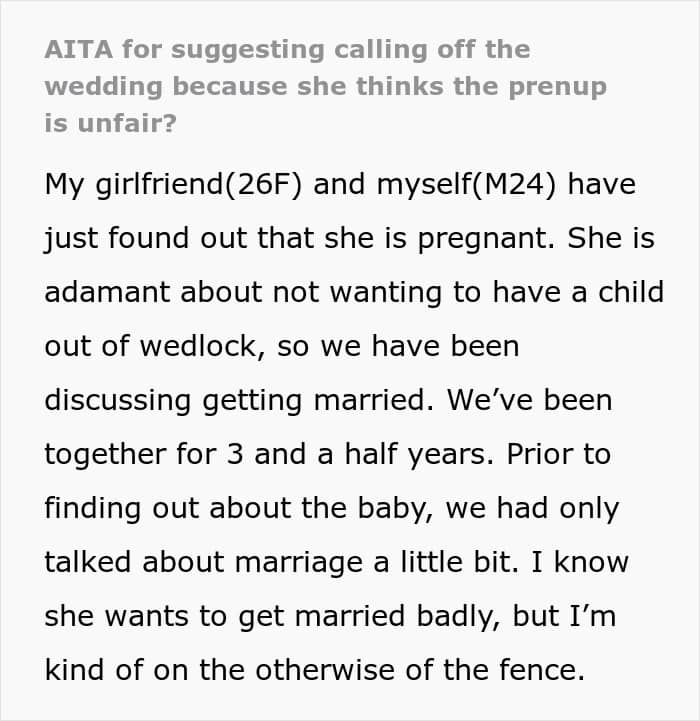This screenshot has width=700, height=721.
Task: Click 'but I'm' at line end
Action: coord(564,616)
